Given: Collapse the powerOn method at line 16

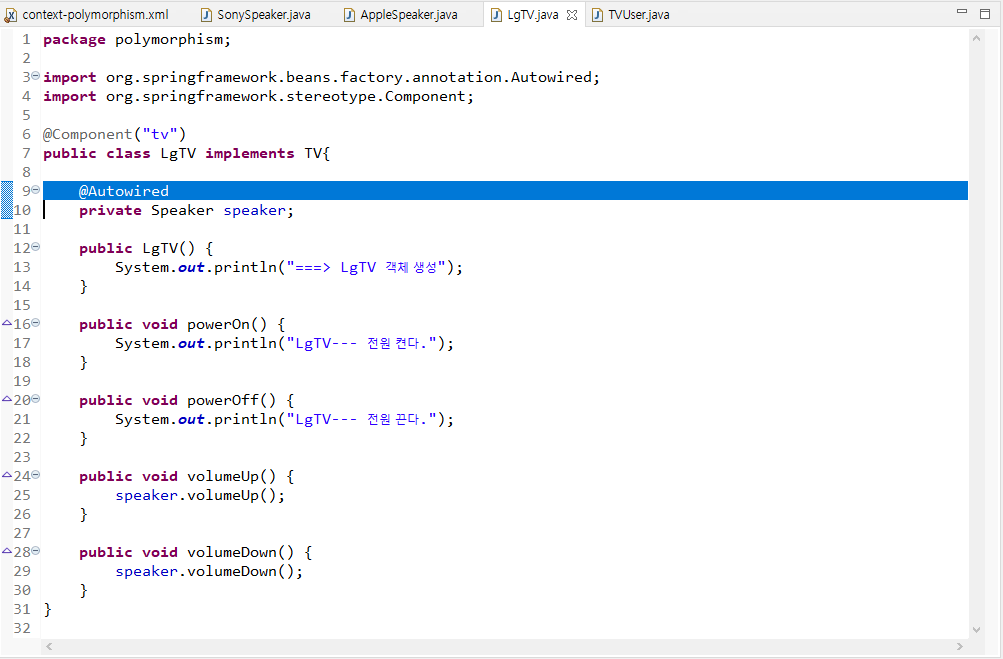Looking at the screenshot, I should tap(36, 322).
